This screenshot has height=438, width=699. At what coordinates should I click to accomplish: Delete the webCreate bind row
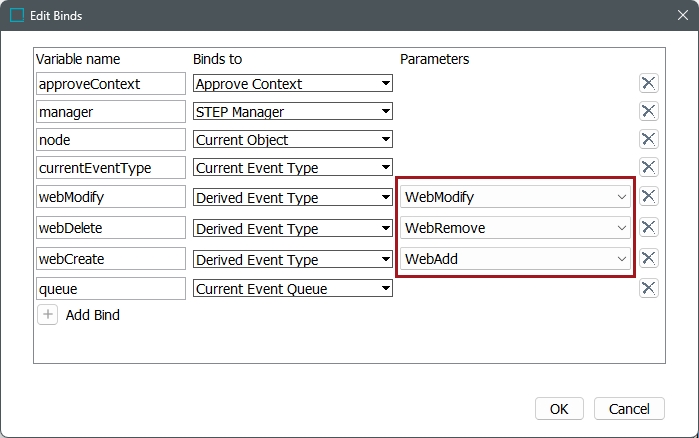pos(648,259)
